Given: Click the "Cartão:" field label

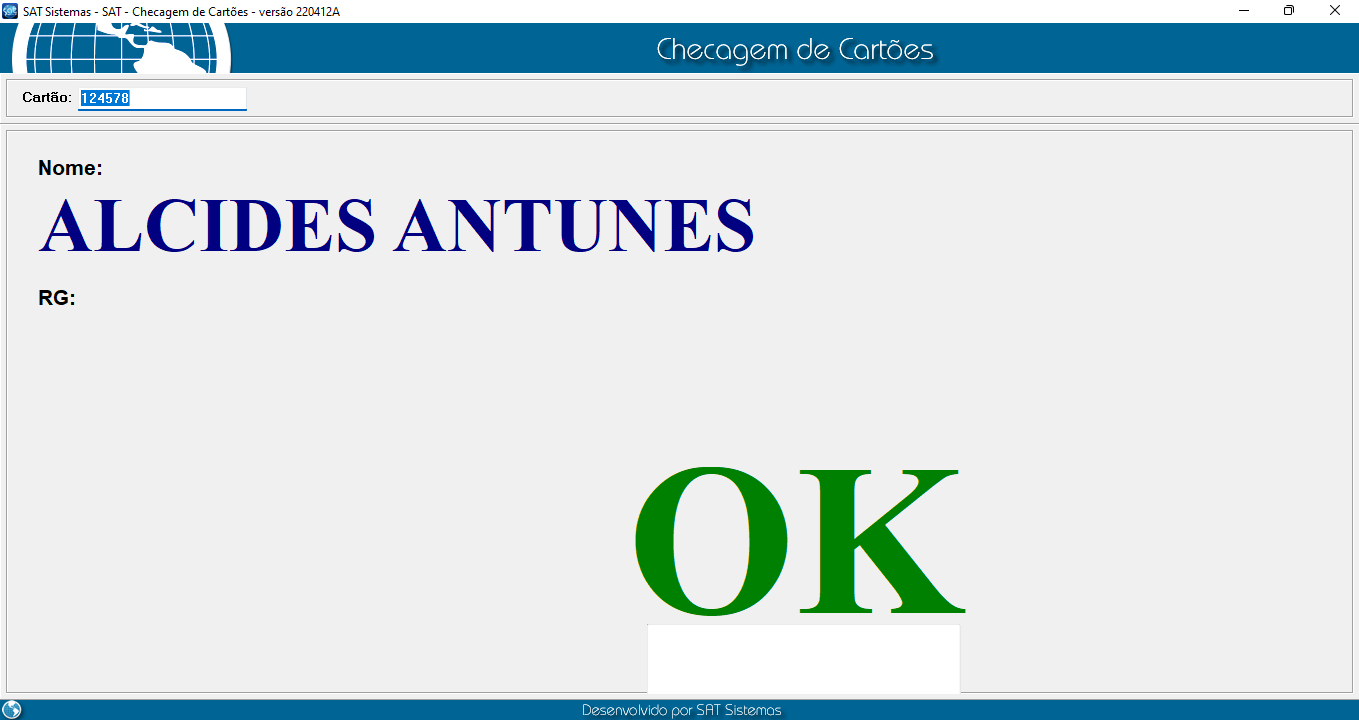Looking at the screenshot, I should pyautogui.click(x=46, y=98).
